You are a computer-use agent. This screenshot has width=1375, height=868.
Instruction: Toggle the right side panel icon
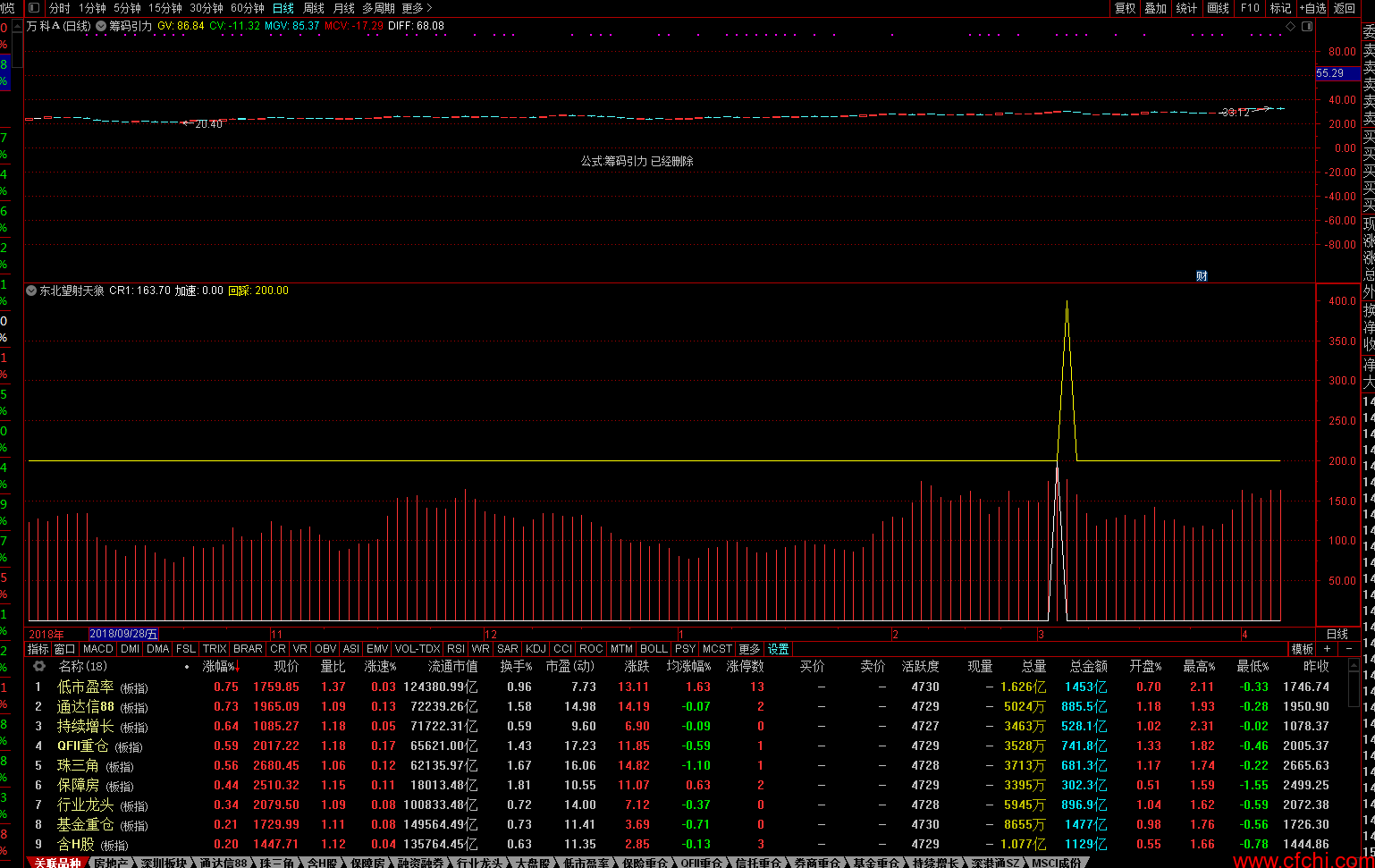[1306, 27]
